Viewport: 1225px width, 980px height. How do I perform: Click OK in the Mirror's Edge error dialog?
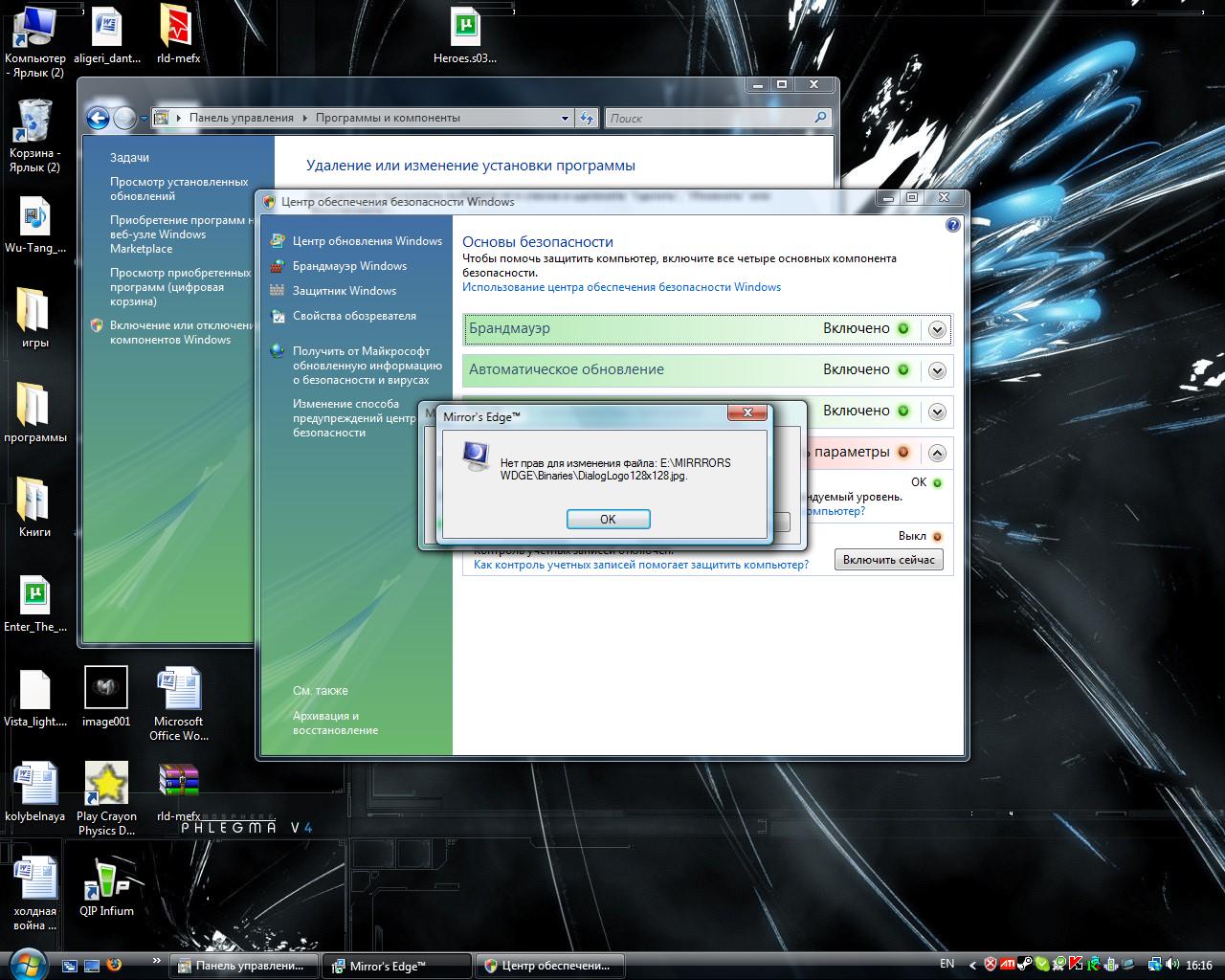[x=608, y=519]
